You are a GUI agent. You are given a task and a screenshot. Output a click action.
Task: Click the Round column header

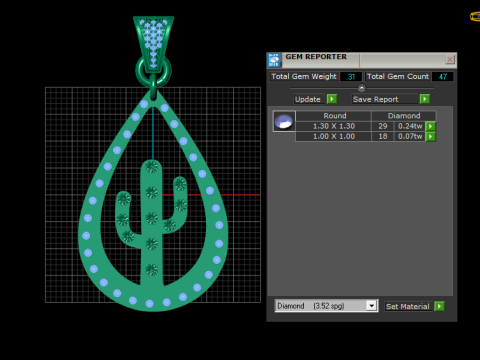click(334, 116)
